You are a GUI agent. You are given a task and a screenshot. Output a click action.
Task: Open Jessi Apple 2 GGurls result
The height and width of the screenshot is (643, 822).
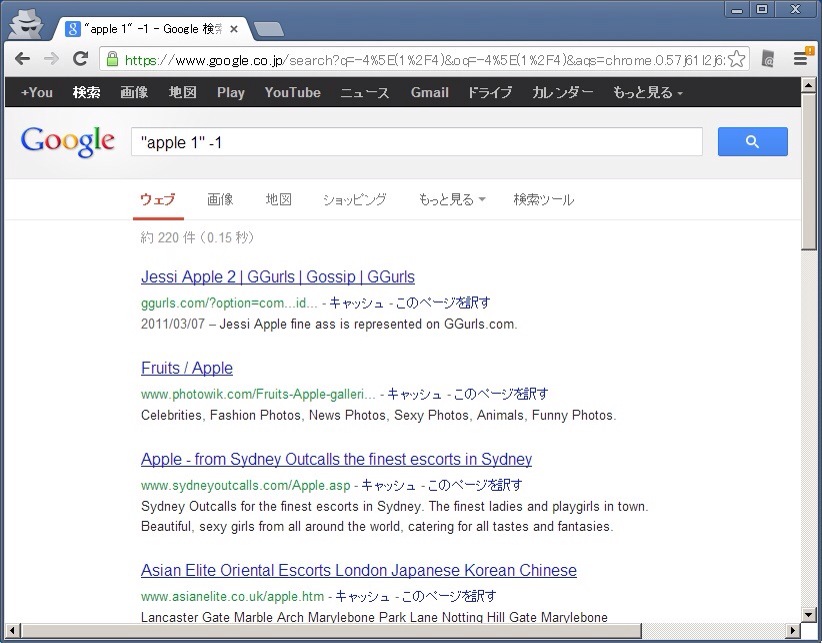pyautogui.click(x=278, y=277)
